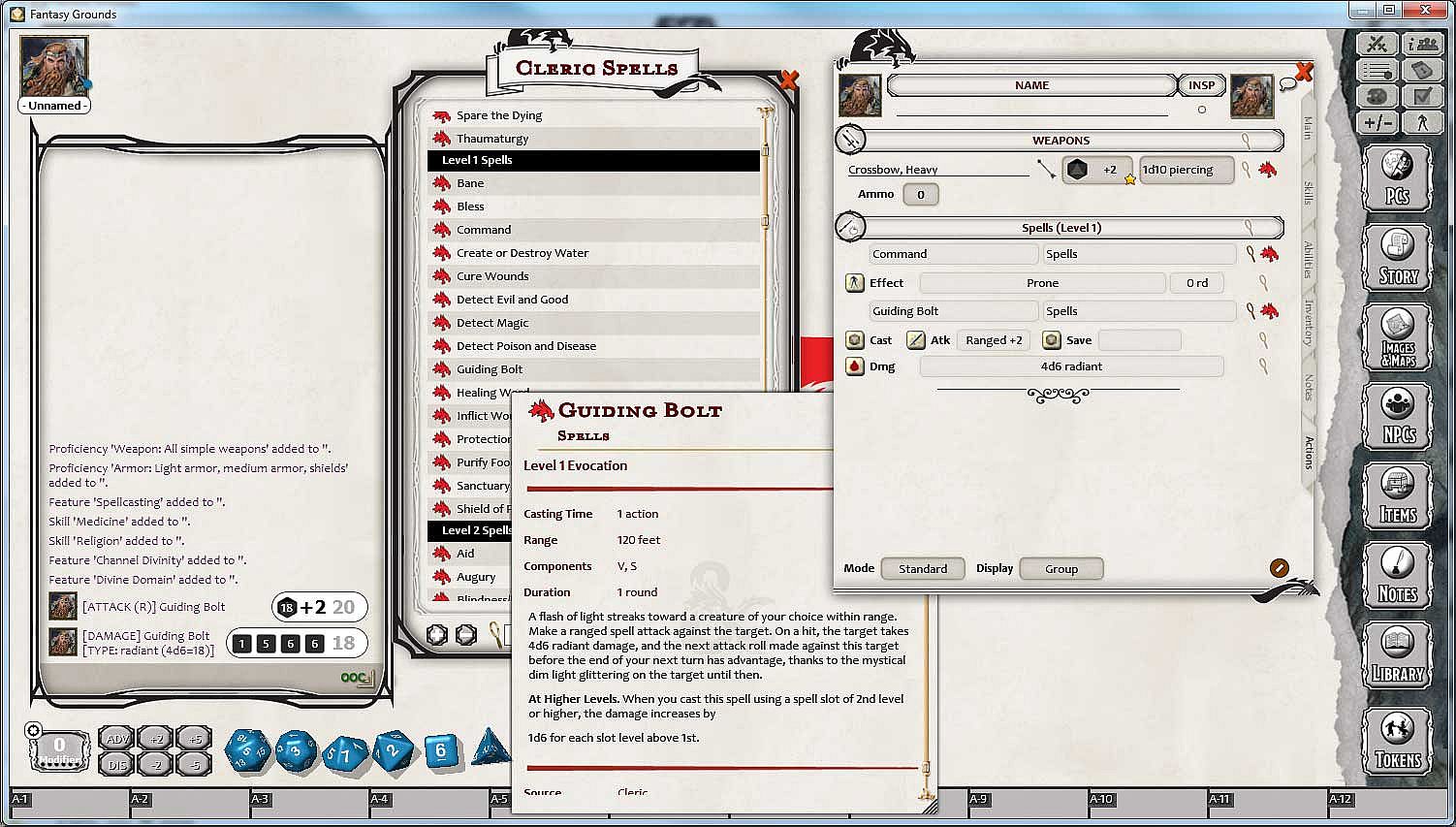Open the options list icon in top toolbar
Image resolution: width=1456 pixels, height=827 pixels.
pyautogui.click(x=1377, y=71)
